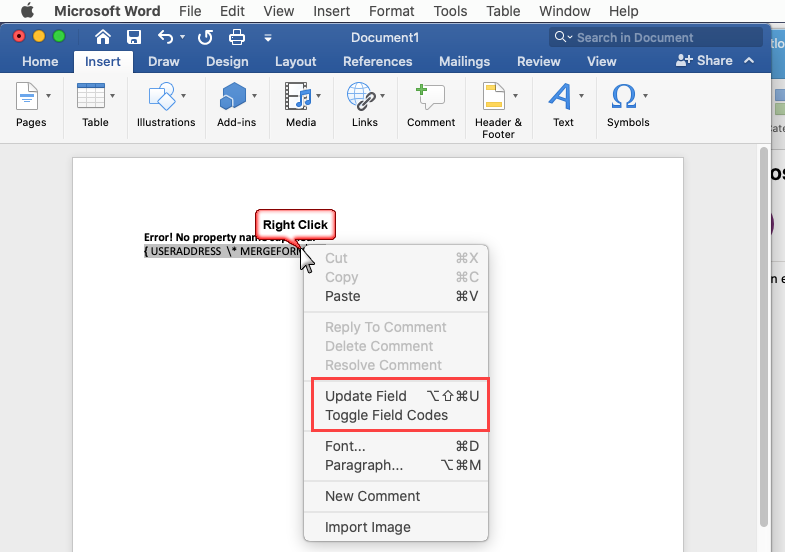Insert a new Comment from ribbon
785x552 pixels.
(431, 106)
